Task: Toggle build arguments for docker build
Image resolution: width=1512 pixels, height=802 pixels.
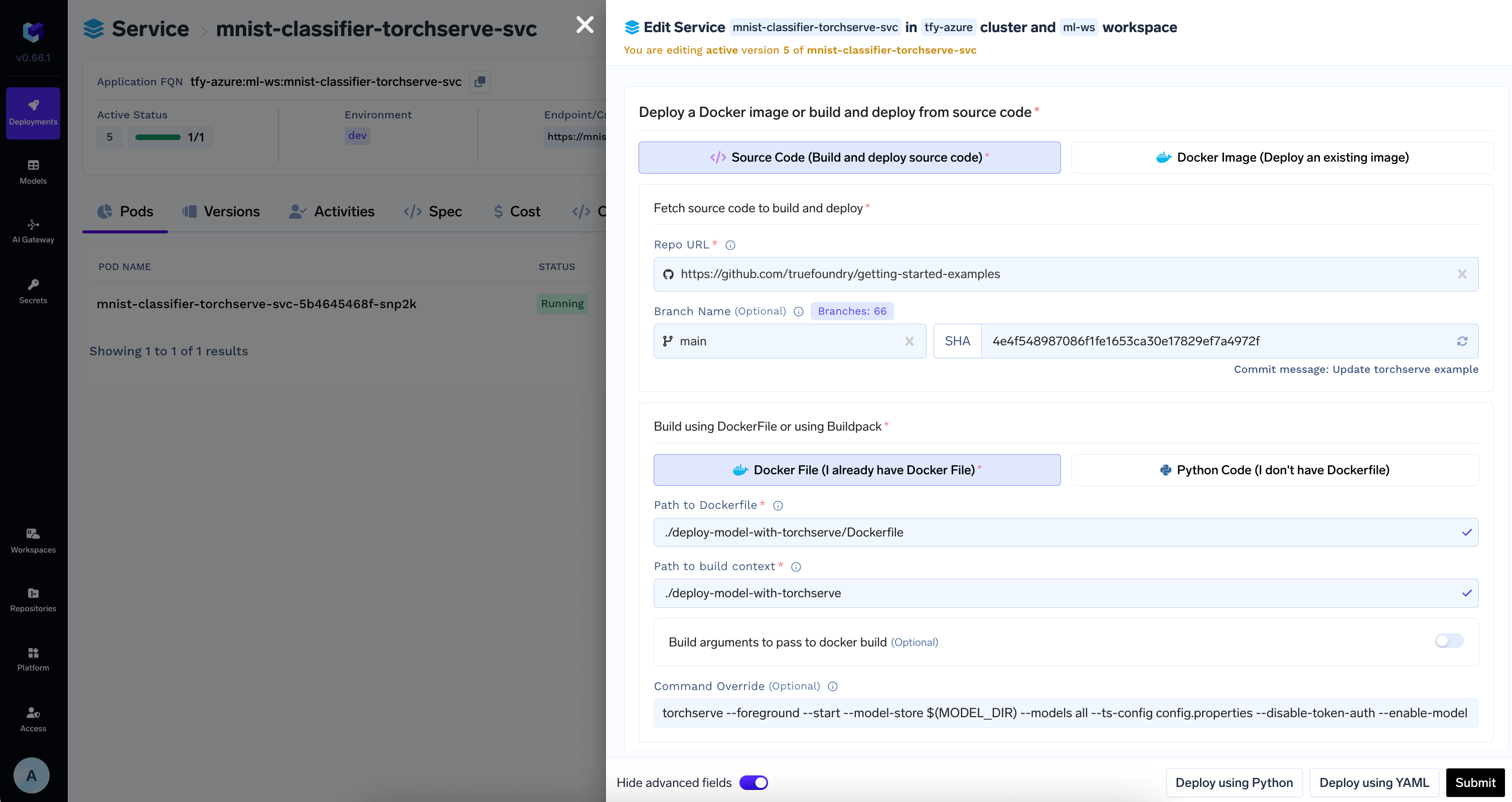Action: coord(1449,641)
